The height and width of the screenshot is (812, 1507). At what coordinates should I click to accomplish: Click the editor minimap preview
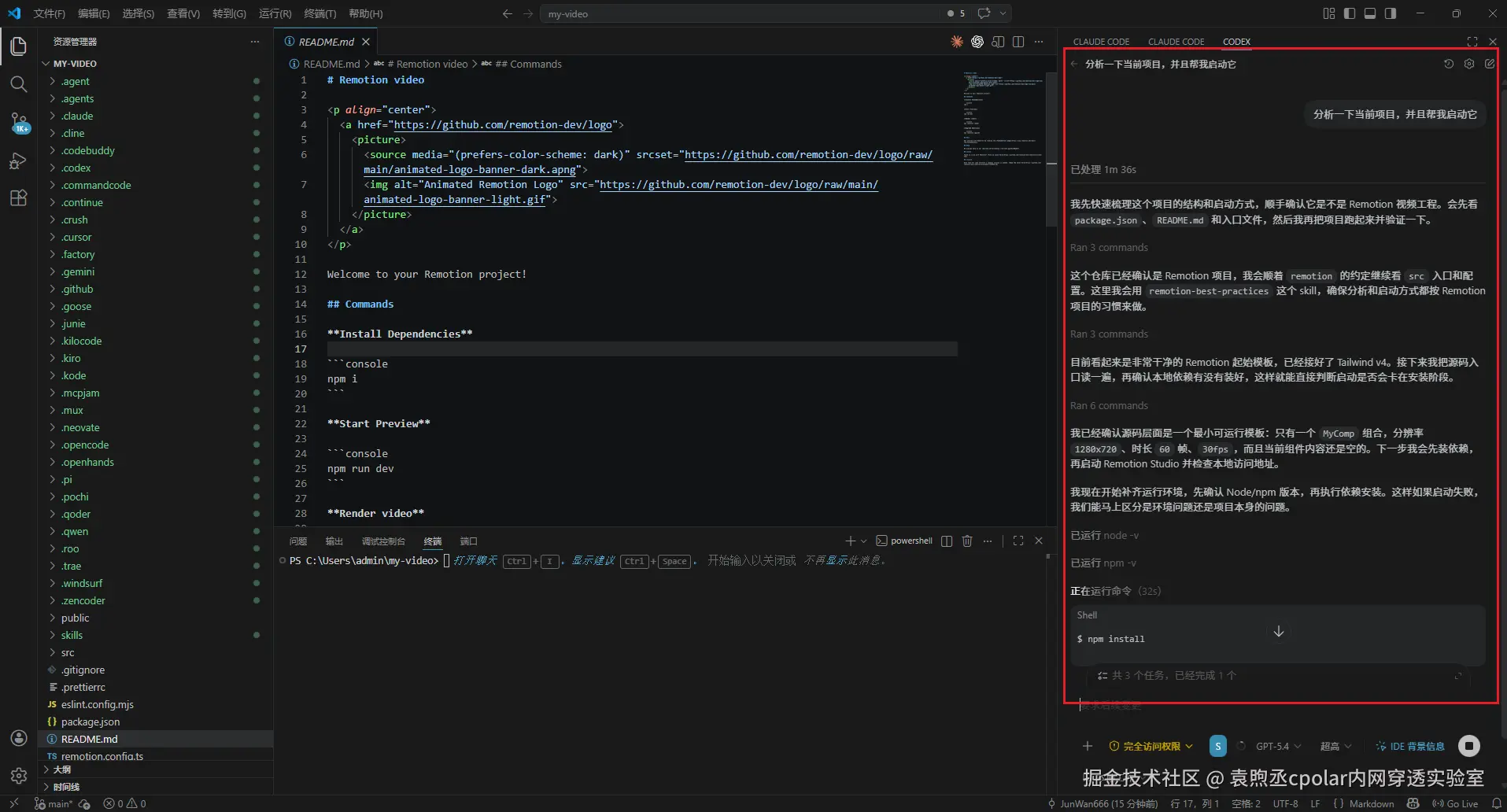(x=1003, y=118)
